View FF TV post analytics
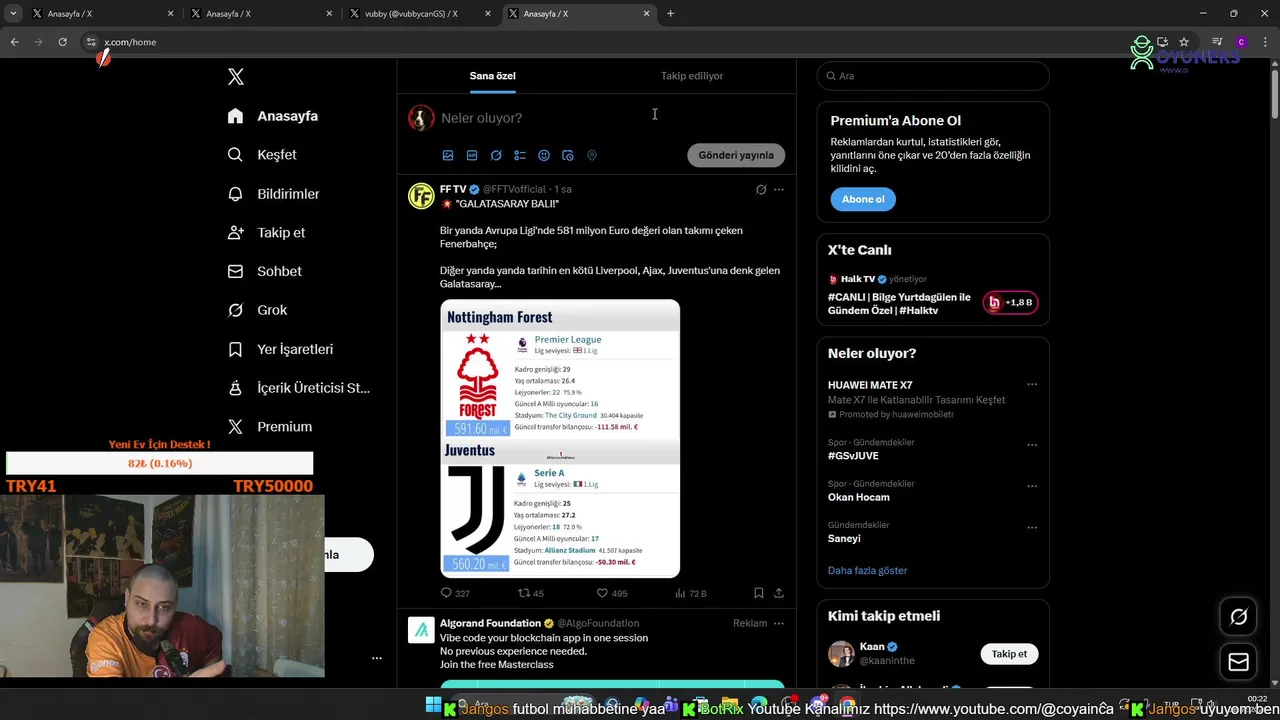1280x720 pixels. click(690, 593)
